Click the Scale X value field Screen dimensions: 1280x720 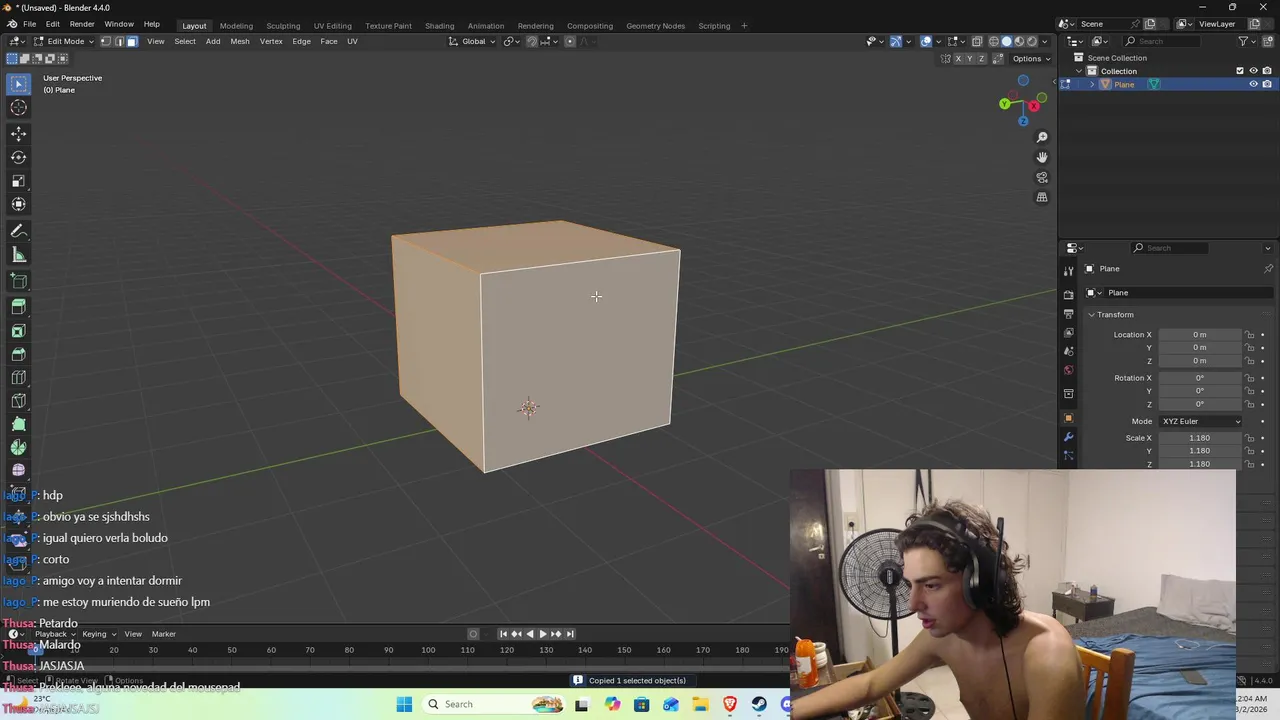1199,438
